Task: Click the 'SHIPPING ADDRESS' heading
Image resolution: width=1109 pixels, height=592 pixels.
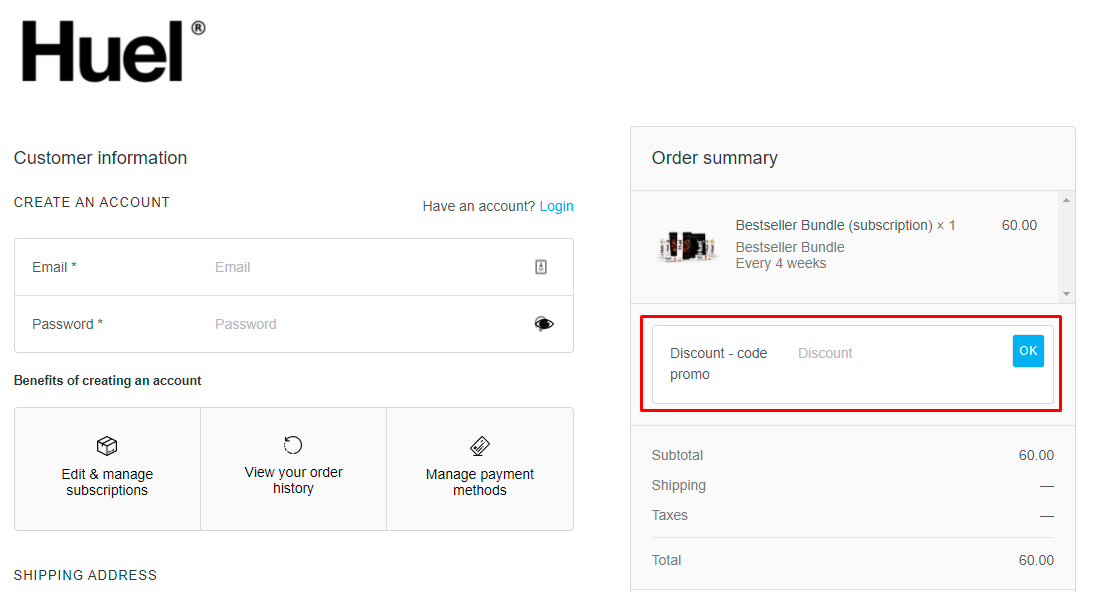Action: (86, 575)
